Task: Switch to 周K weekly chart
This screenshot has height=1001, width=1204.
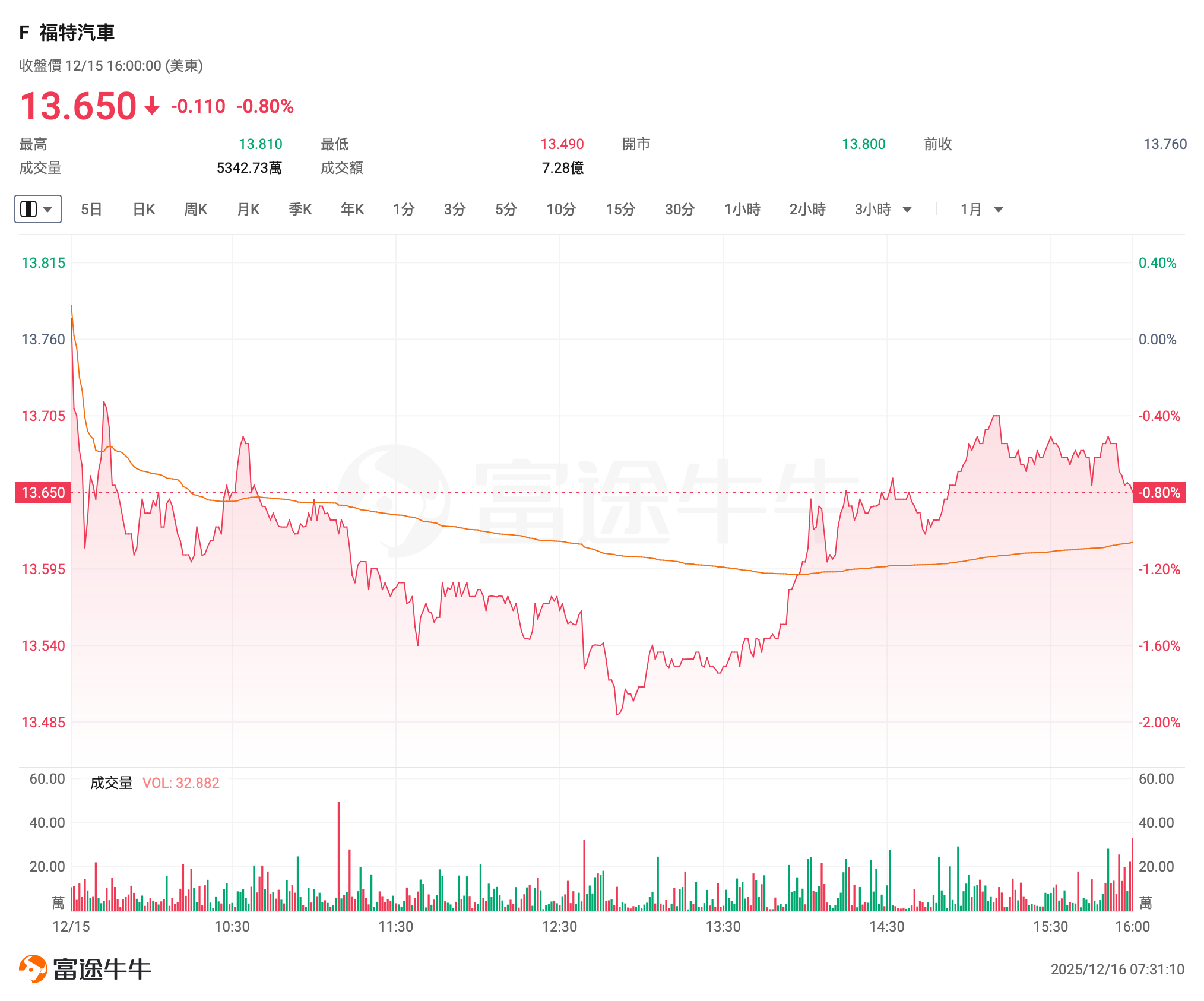Action: pyautogui.click(x=195, y=210)
